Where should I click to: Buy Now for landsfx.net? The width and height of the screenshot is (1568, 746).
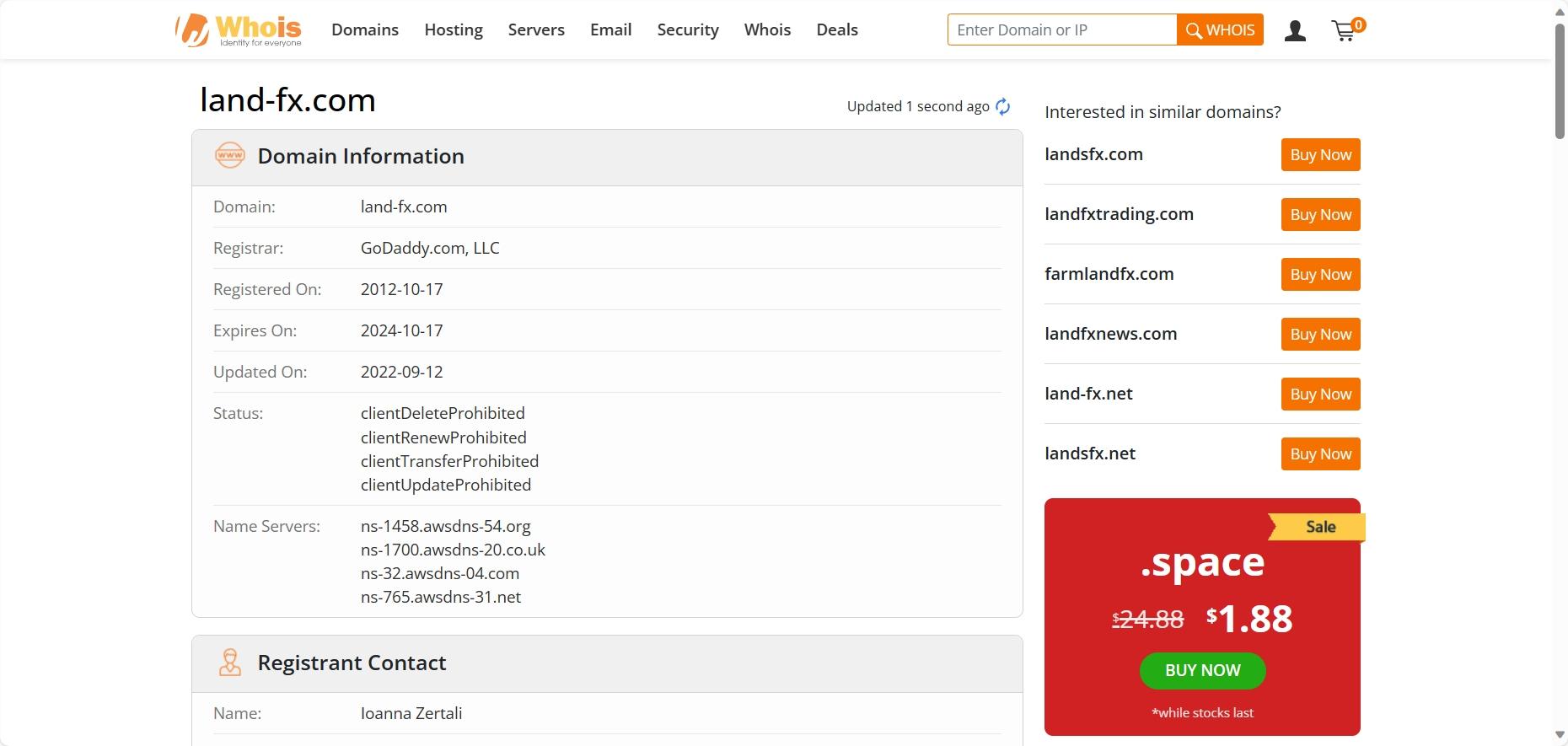pyautogui.click(x=1321, y=454)
